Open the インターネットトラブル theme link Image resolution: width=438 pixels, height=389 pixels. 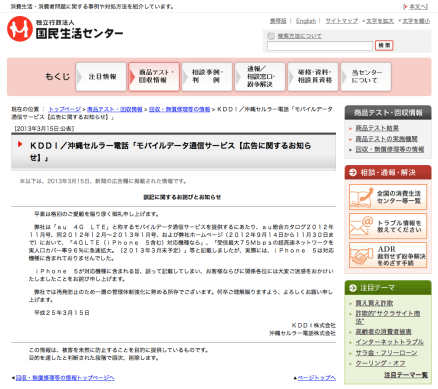tap(389, 342)
